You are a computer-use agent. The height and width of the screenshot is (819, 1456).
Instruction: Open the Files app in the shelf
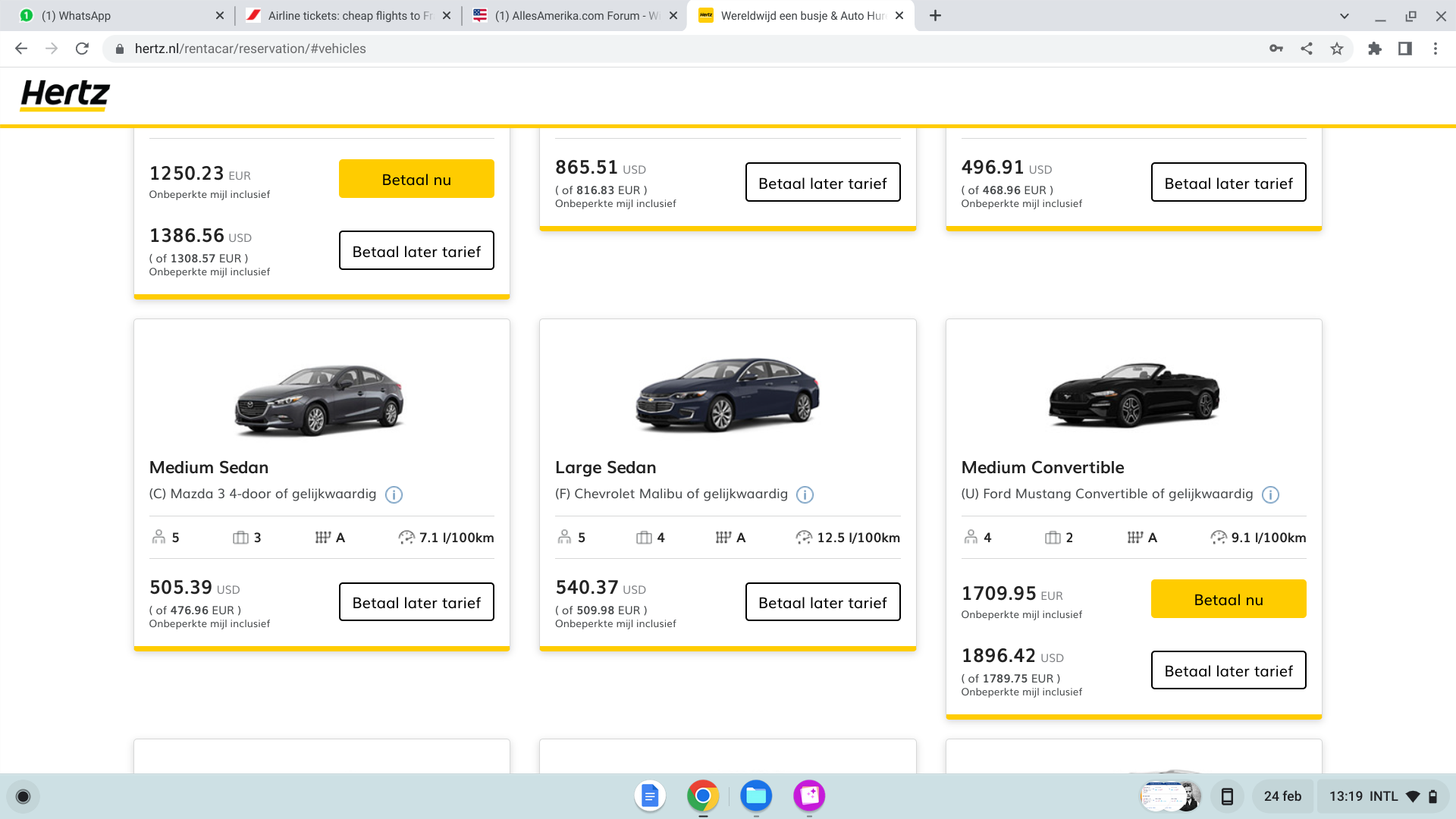coord(756,795)
